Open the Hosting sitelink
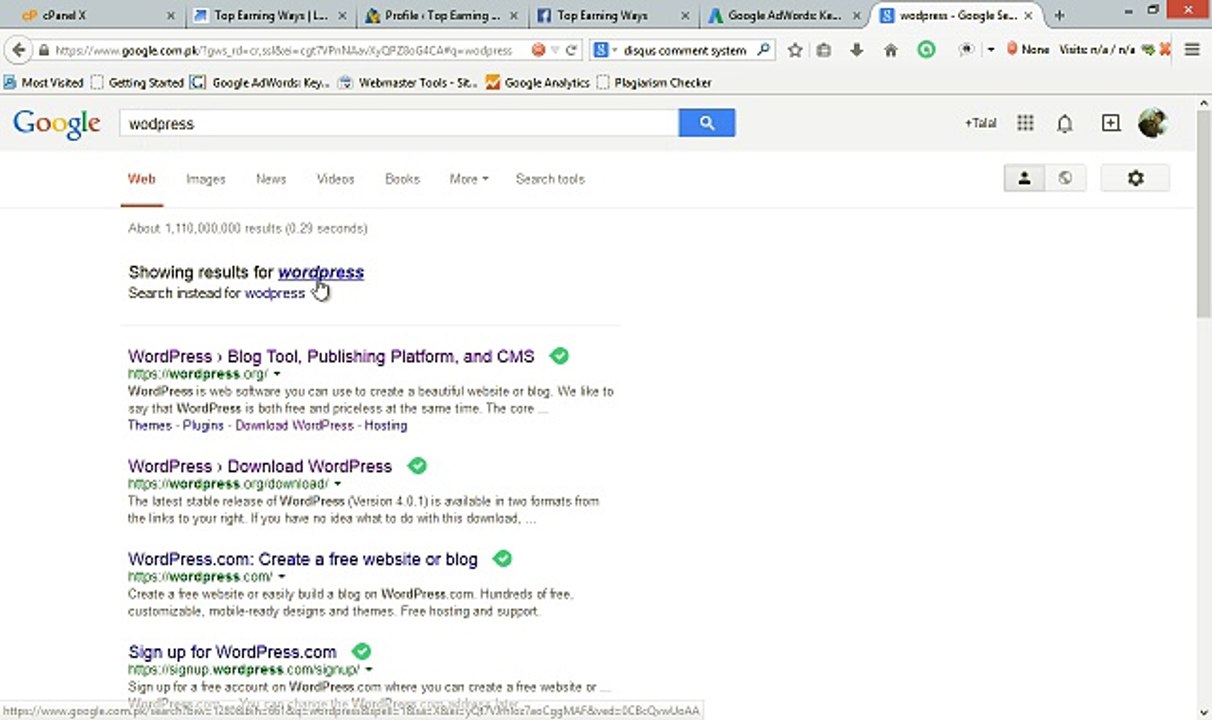This screenshot has height=720, width=1212. pyautogui.click(x=385, y=425)
